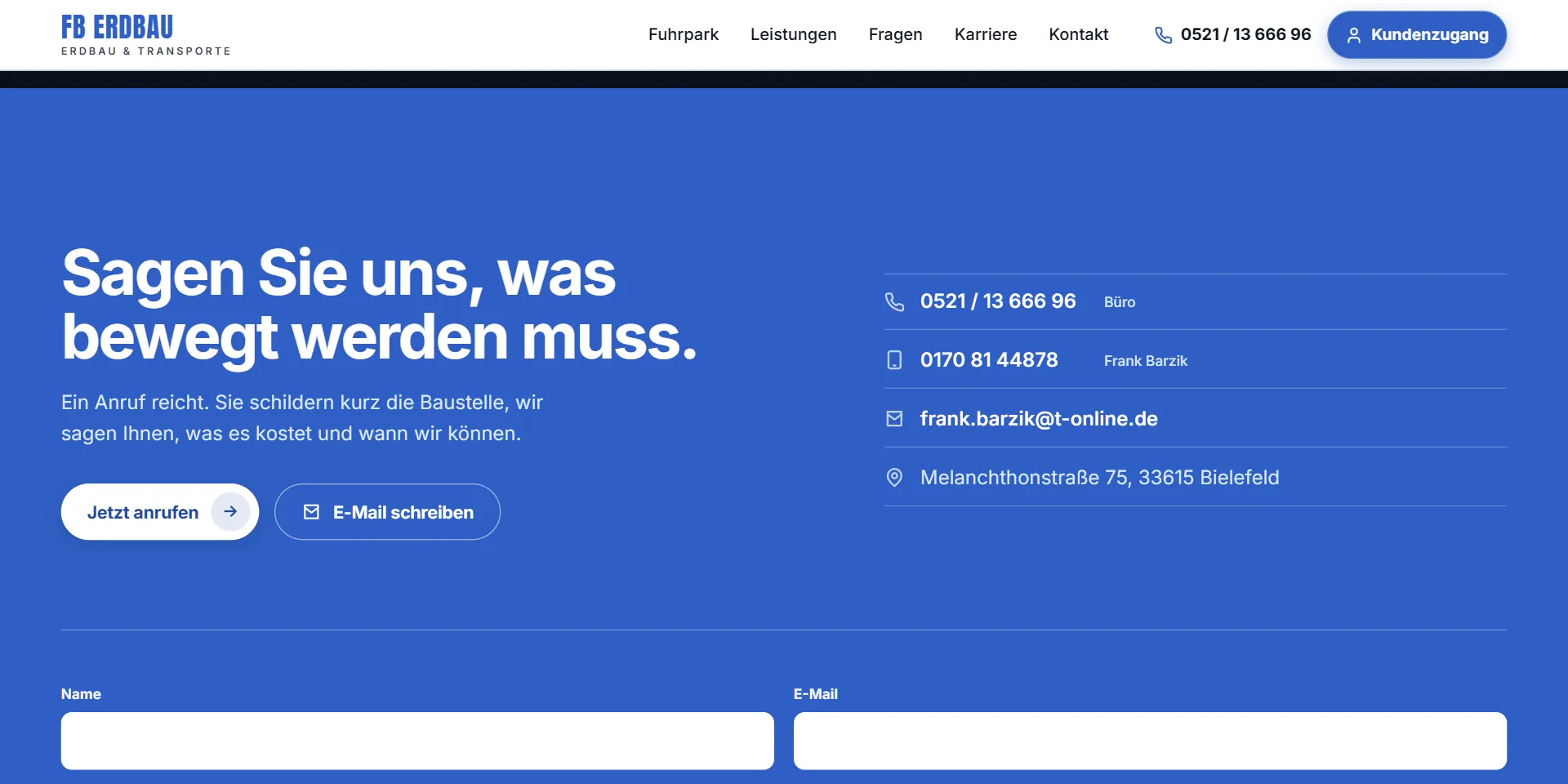Click the Jetzt anrufen button
1568x784 pixels.
tap(160, 512)
